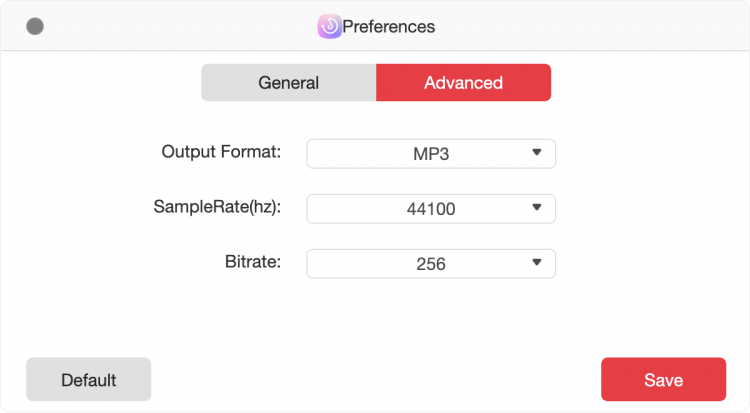Click the 44100 sample rate value
750x413 pixels.
[x=431, y=209]
